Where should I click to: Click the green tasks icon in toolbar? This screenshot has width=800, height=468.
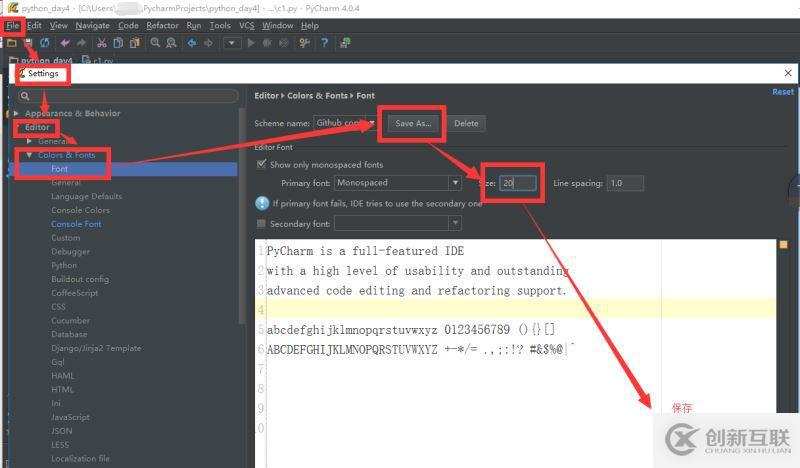pyautogui.click(x=345, y=43)
